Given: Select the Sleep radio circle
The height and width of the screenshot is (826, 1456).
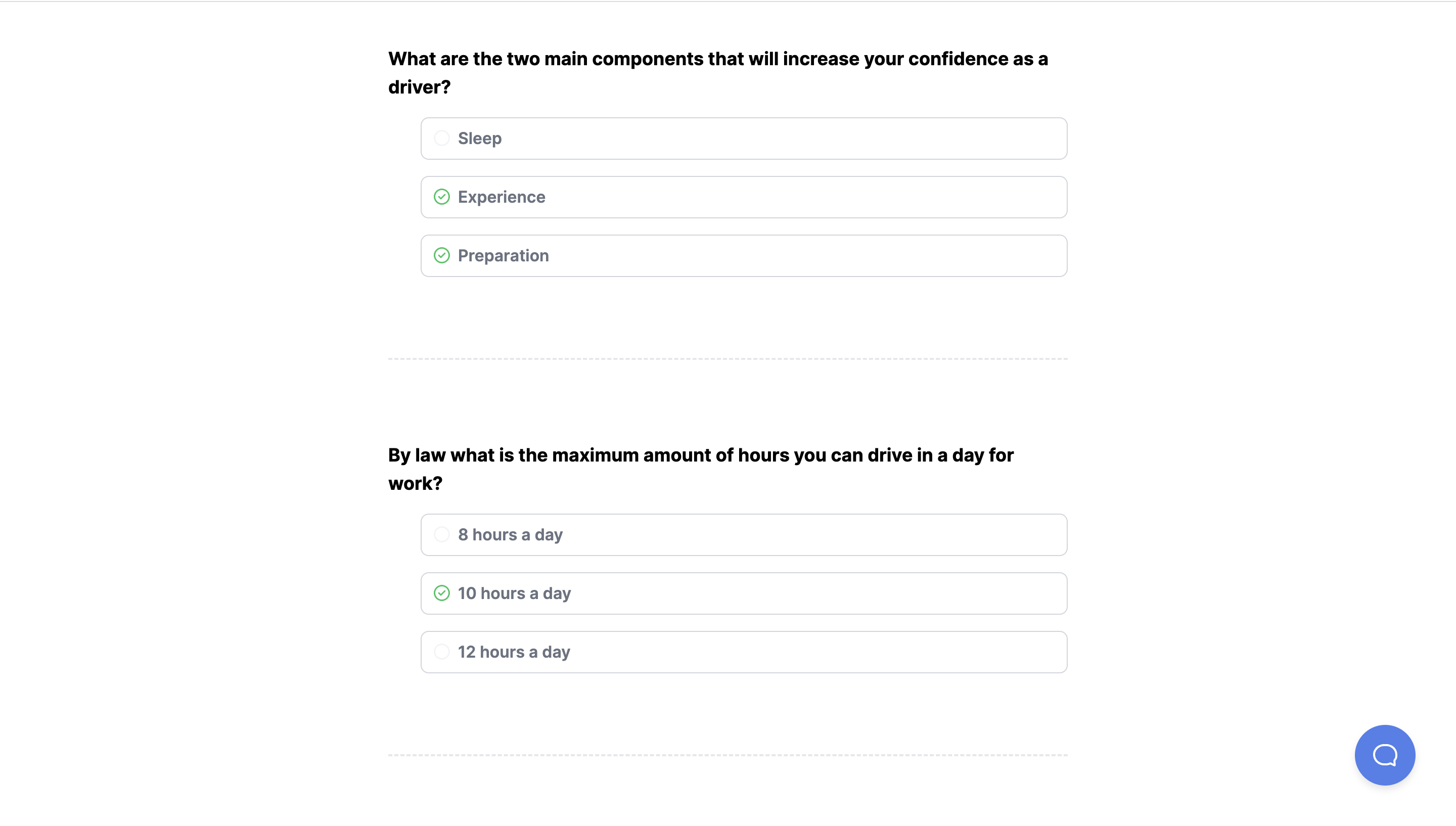Looking at the screenshot, I should click(x=441, y=139).
